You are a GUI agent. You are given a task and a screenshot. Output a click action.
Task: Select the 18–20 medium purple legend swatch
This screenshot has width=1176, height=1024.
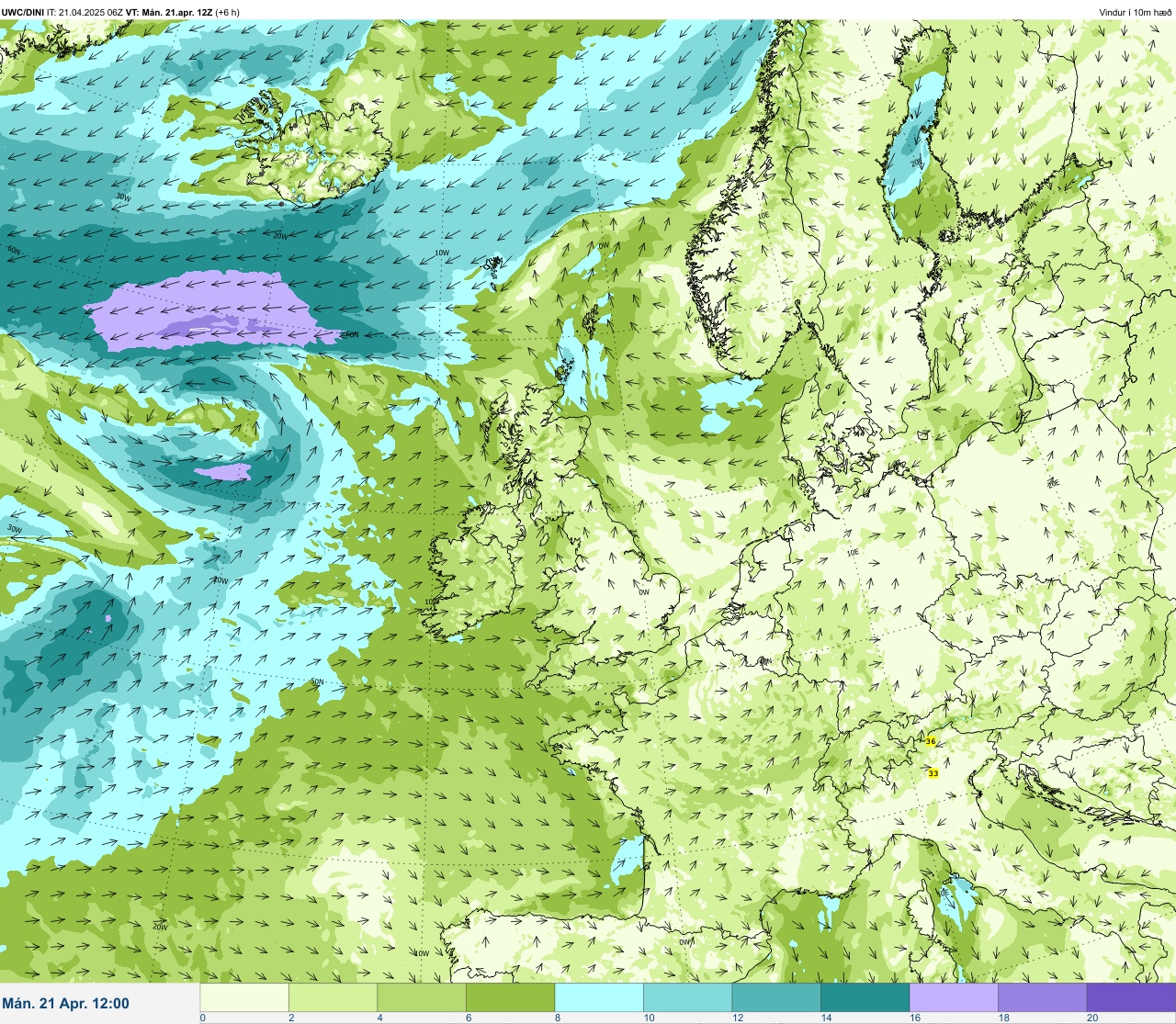point(1042,997)
